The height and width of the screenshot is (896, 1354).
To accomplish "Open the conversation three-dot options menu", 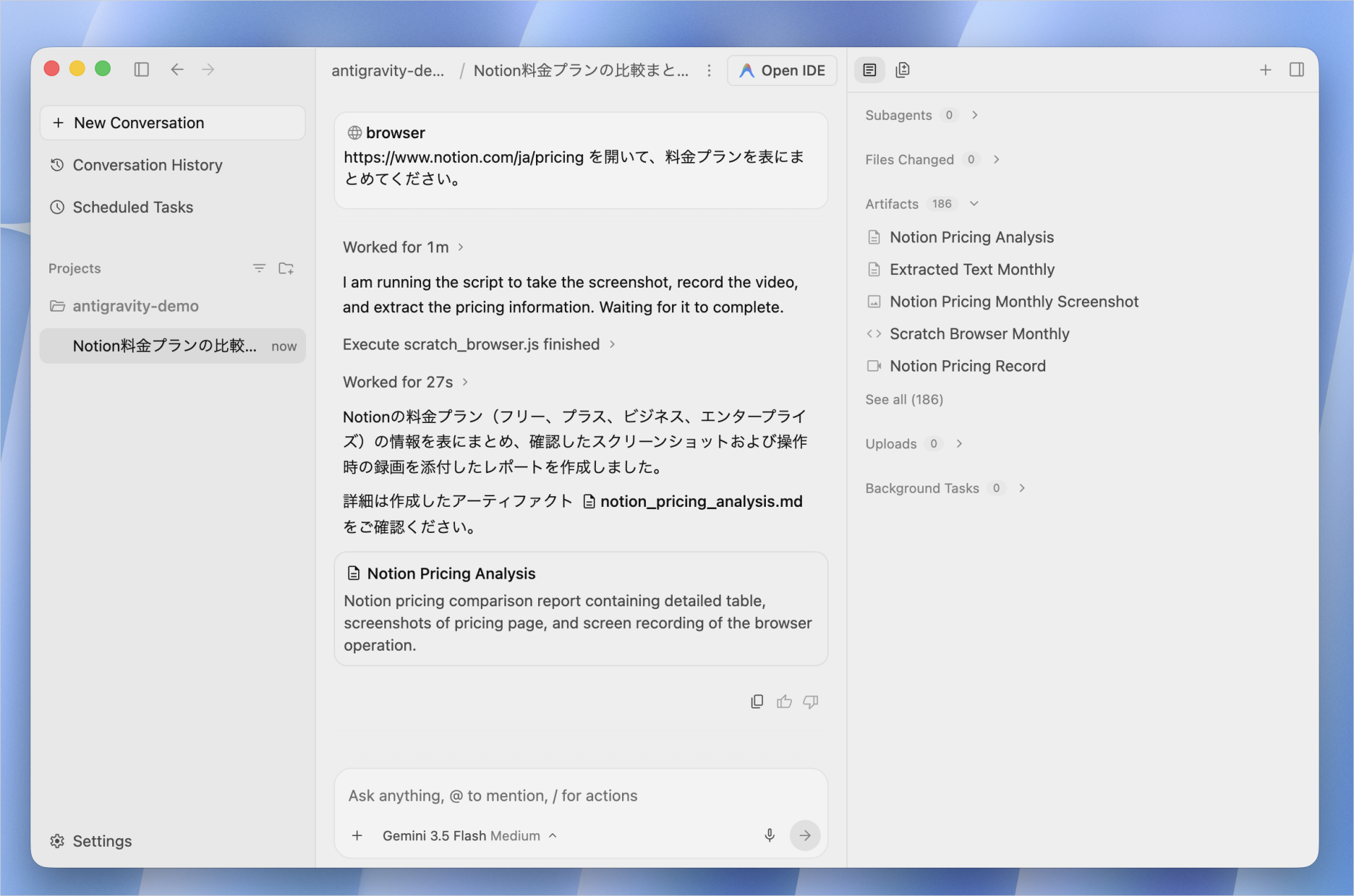I will pyautogui.click(x=709, y=70).
